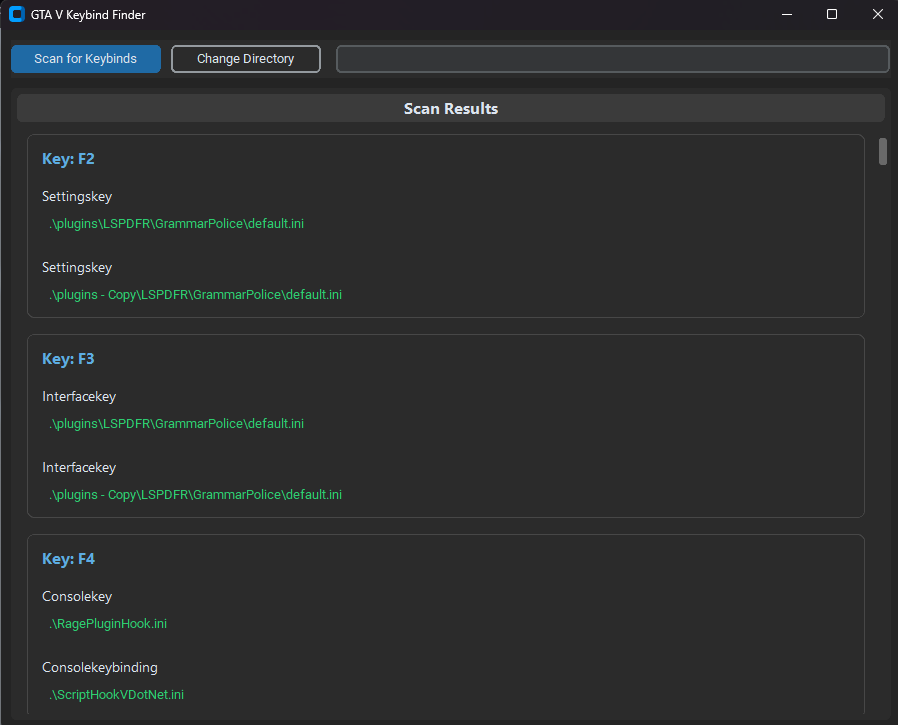Image resolution: width=898 pixels, height=725 pixels.
Task: Minimize the GTA V Keybind Finder window
Action: coord(786,15)
